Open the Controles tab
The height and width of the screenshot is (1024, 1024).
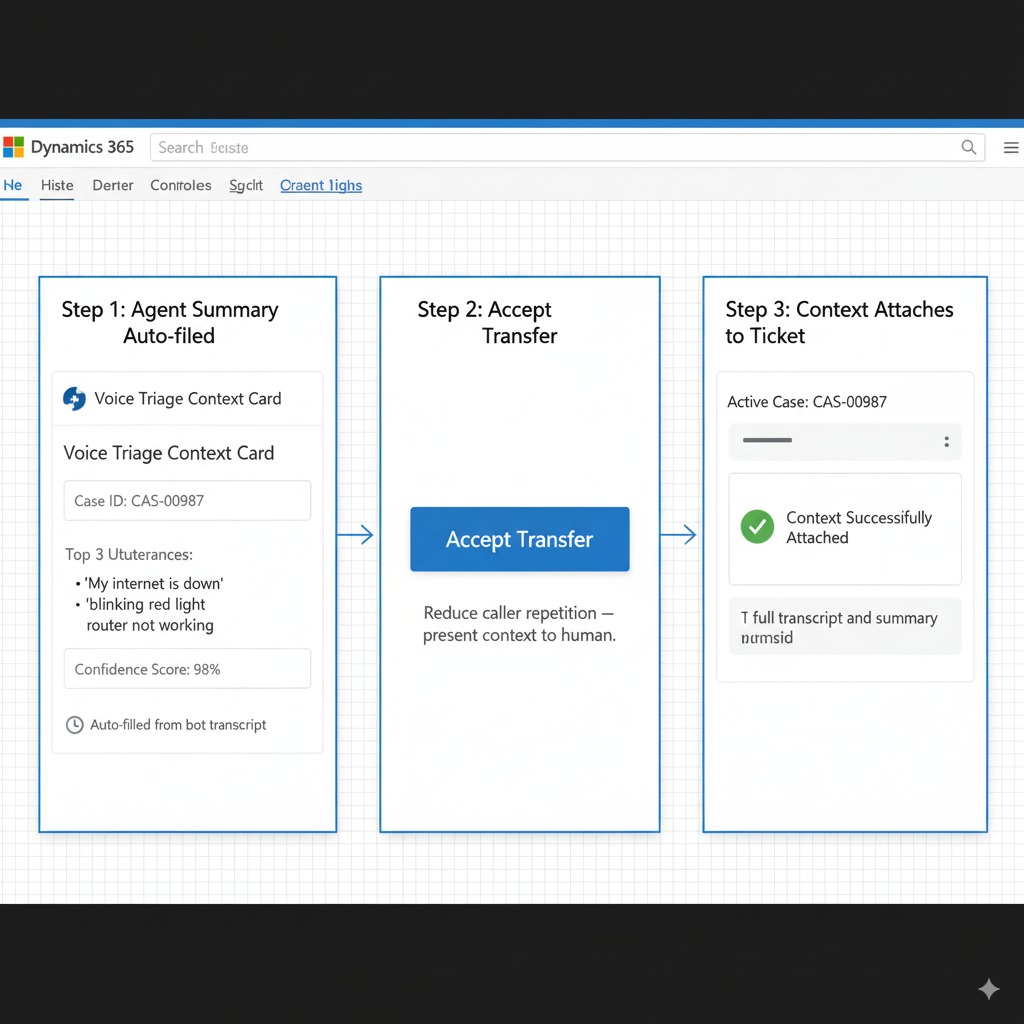[x=181, y=185]
